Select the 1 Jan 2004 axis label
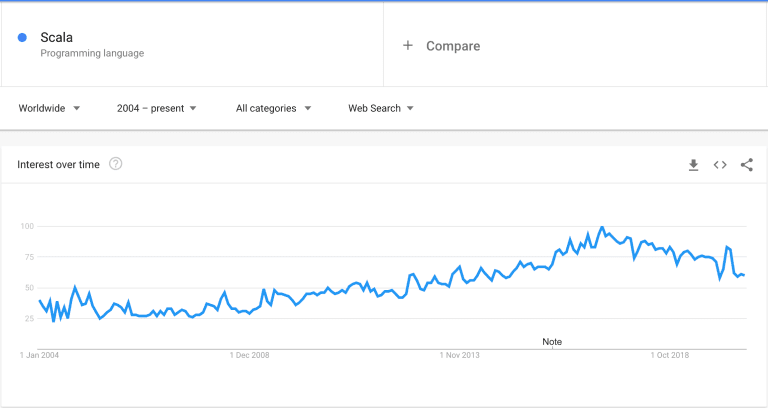Image resolution: width=768 pixels, height=408 pixels. coord(41,355)
